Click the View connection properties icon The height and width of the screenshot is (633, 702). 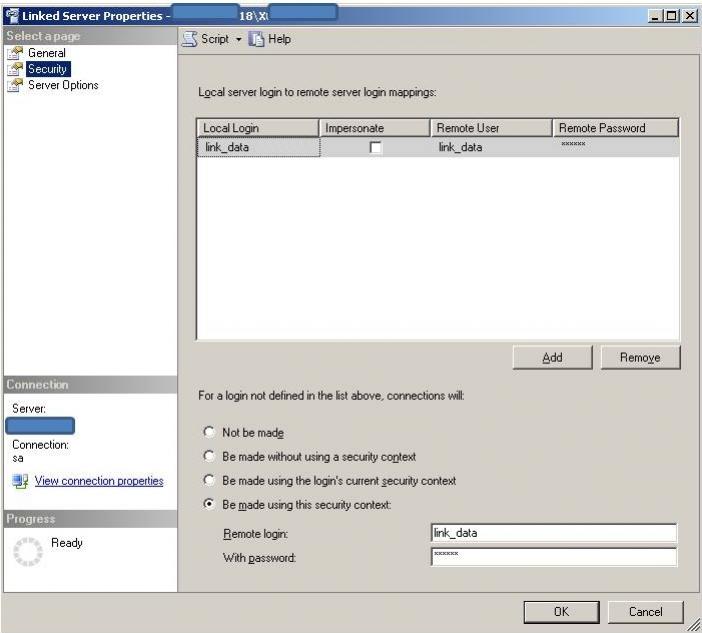(20, 481)
